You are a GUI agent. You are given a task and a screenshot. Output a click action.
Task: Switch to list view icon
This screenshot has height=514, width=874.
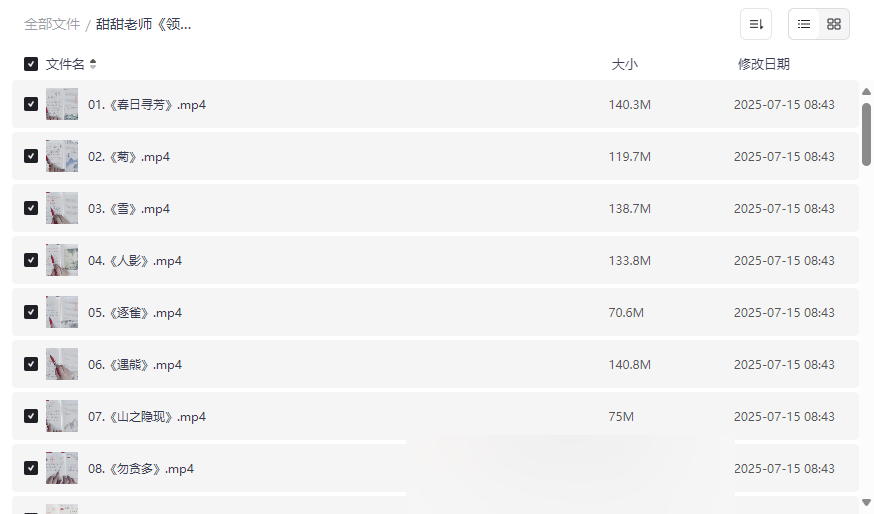point(804,24)
